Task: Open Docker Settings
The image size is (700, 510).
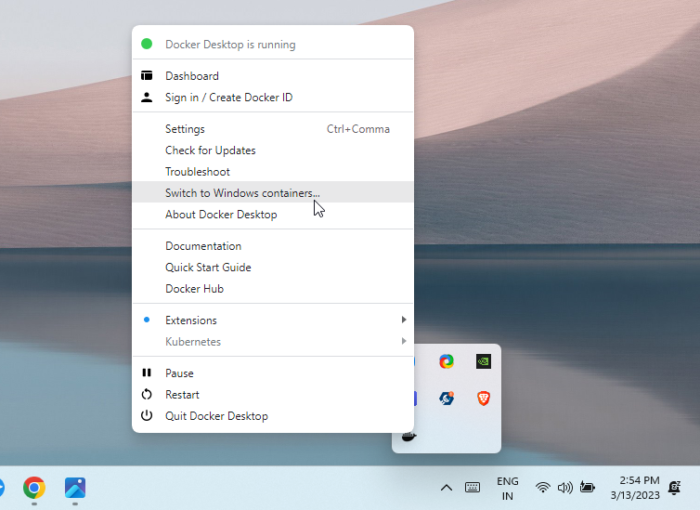Action: click(273, 129)
